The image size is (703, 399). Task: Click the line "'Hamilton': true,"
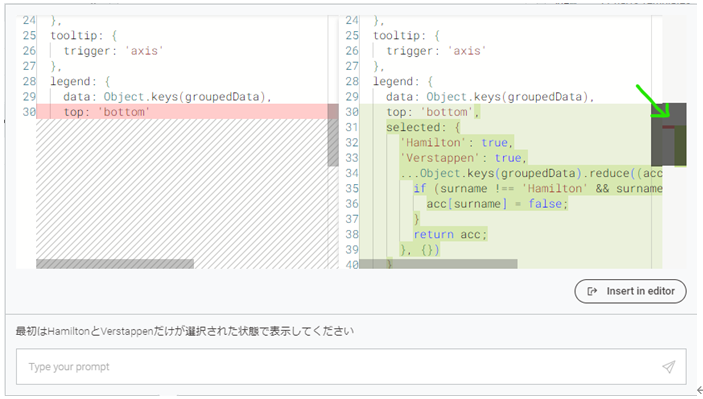(x=456, y=143)
